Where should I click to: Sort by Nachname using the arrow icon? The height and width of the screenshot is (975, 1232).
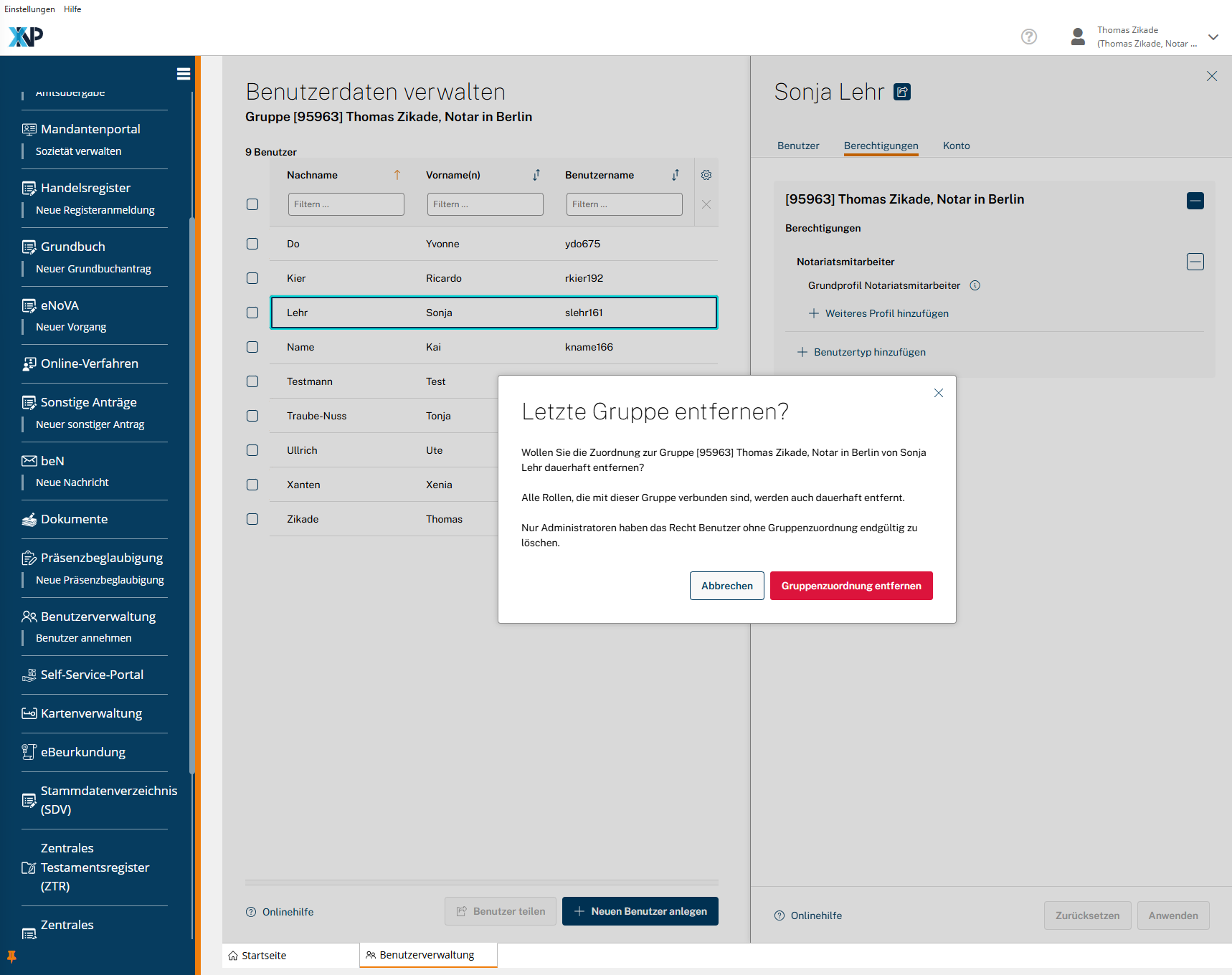point(397,175)
